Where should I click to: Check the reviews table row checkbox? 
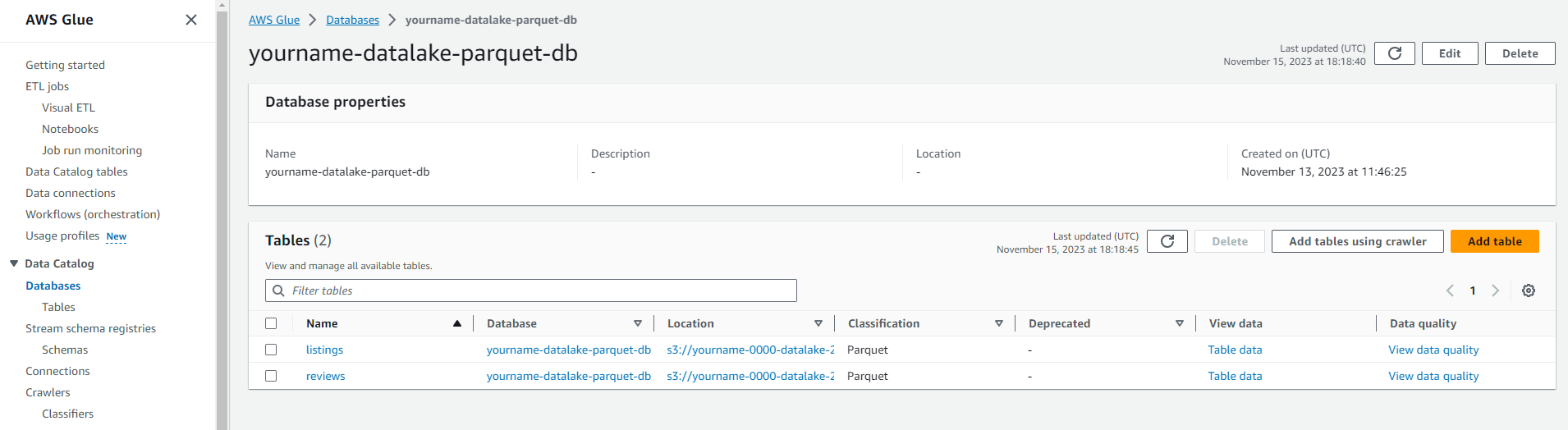(271, 376)
